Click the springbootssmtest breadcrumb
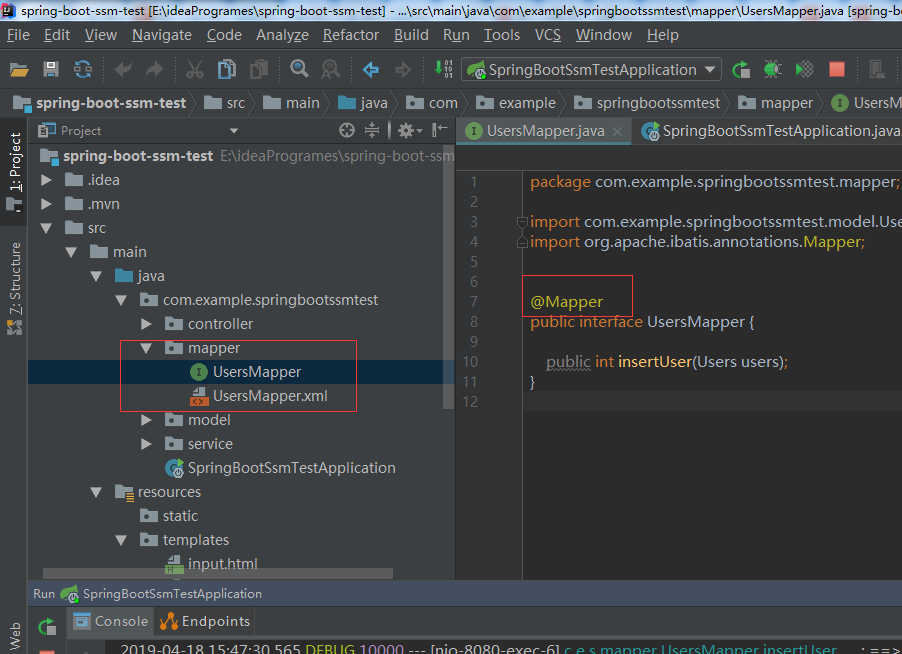Image resolution: width=902 pixels, height=654 pixels. (647, 104)
